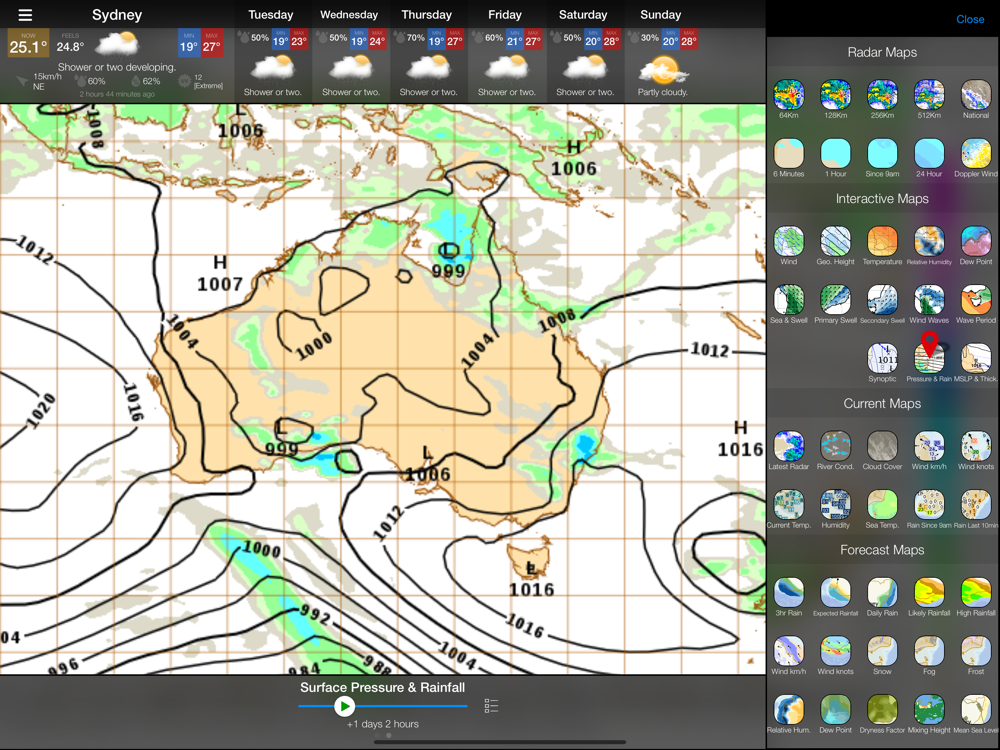
Task: Open the interactive Dew Point map
Action: click(x=976, y=242)
